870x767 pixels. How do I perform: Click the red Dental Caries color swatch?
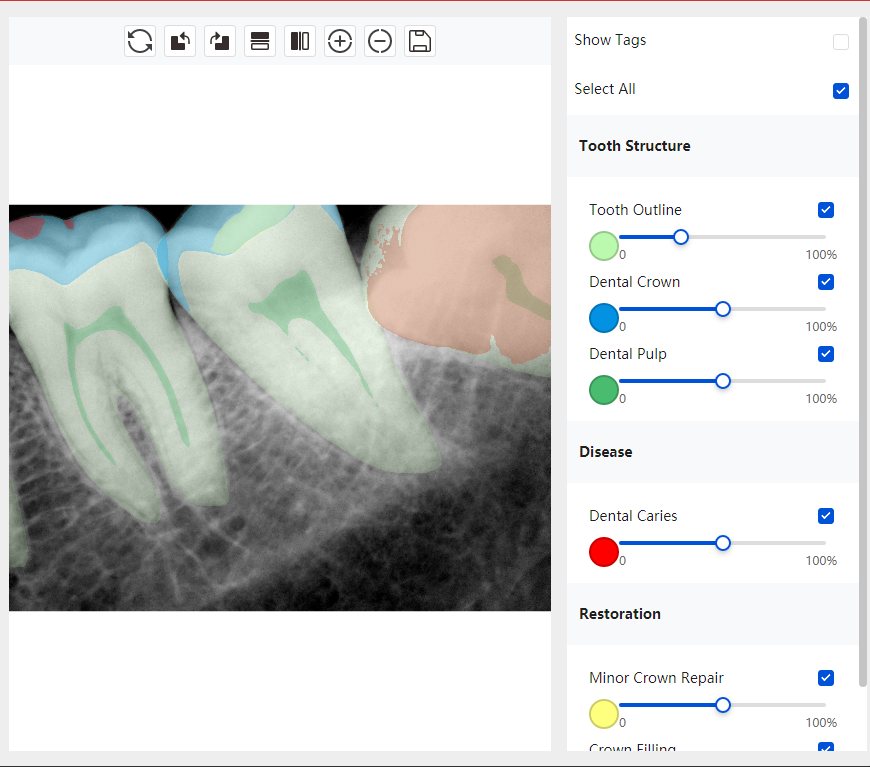click(604, 552)
